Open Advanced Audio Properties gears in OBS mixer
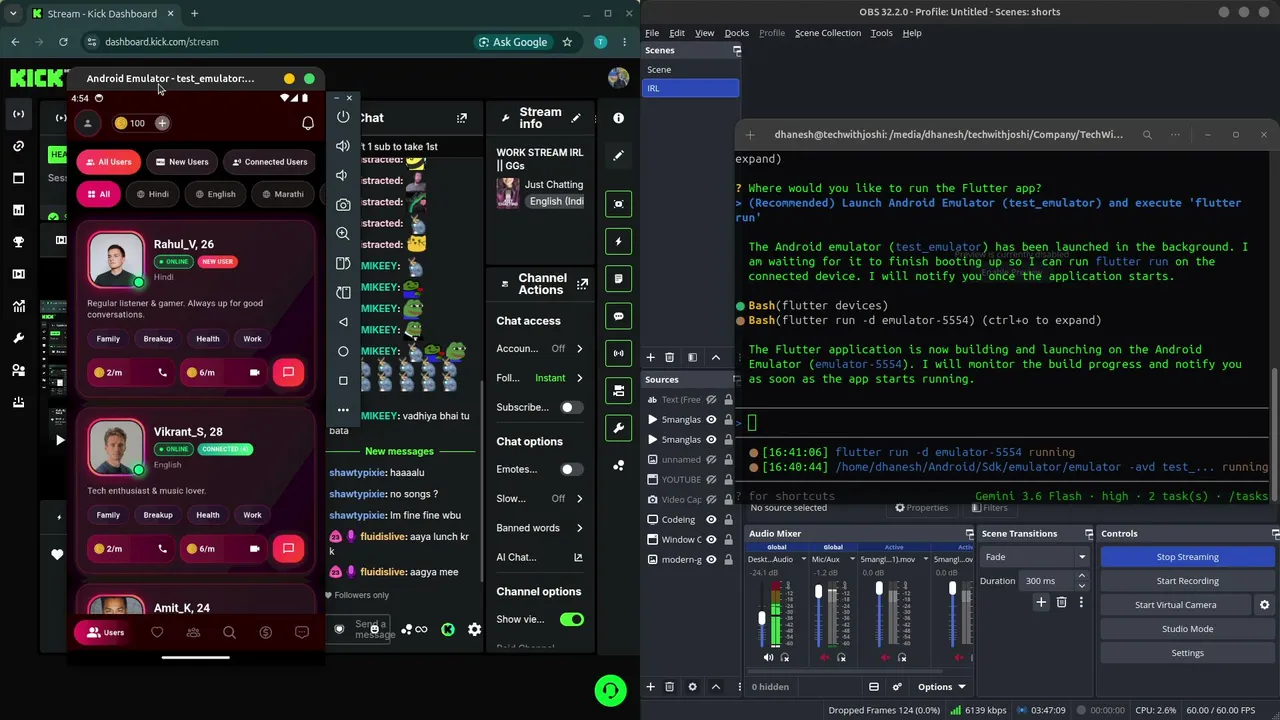The height and width of the screenshot is (720, 1280). coord(897,687)
